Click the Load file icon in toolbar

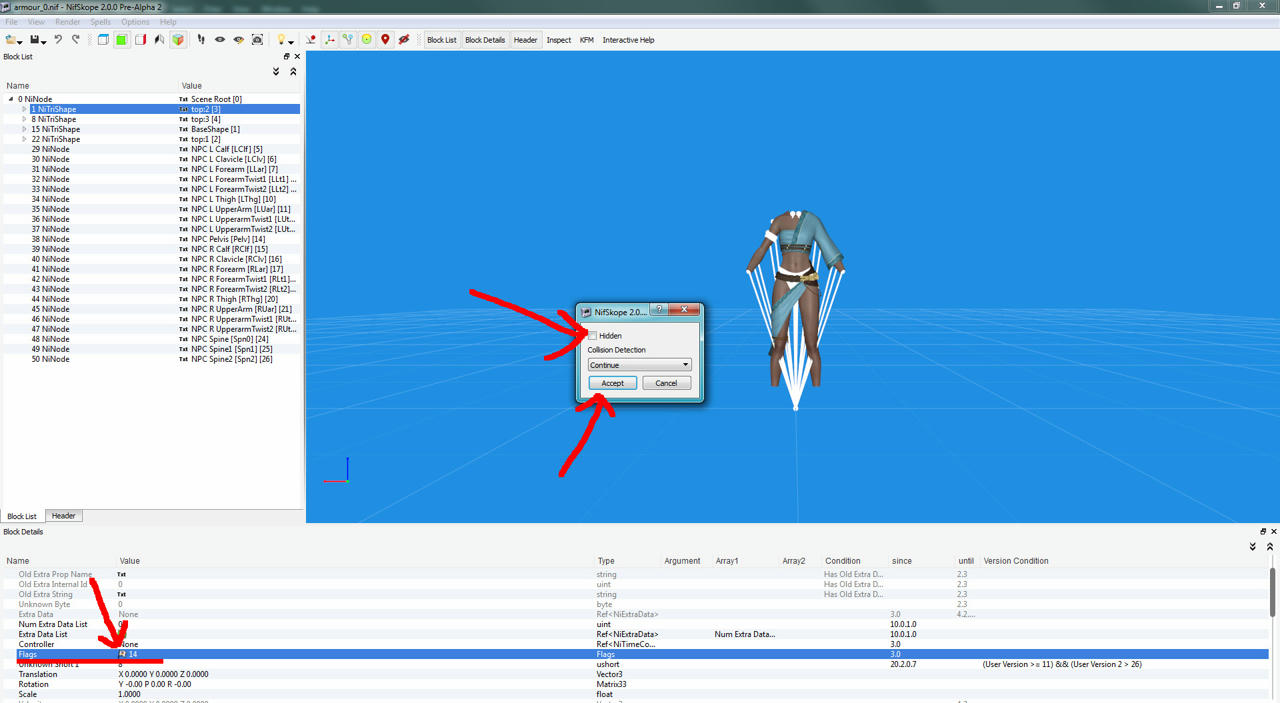click(10, 40)
